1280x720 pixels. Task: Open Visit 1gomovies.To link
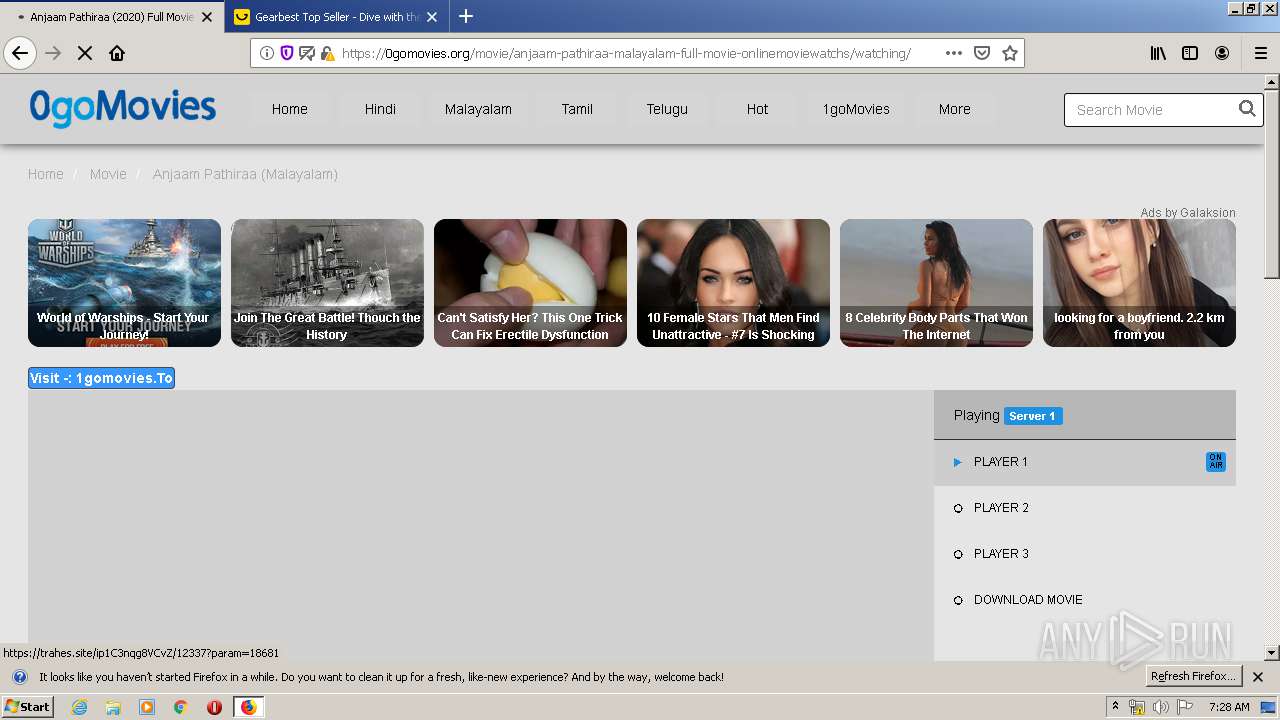click(x=101, y=378)
